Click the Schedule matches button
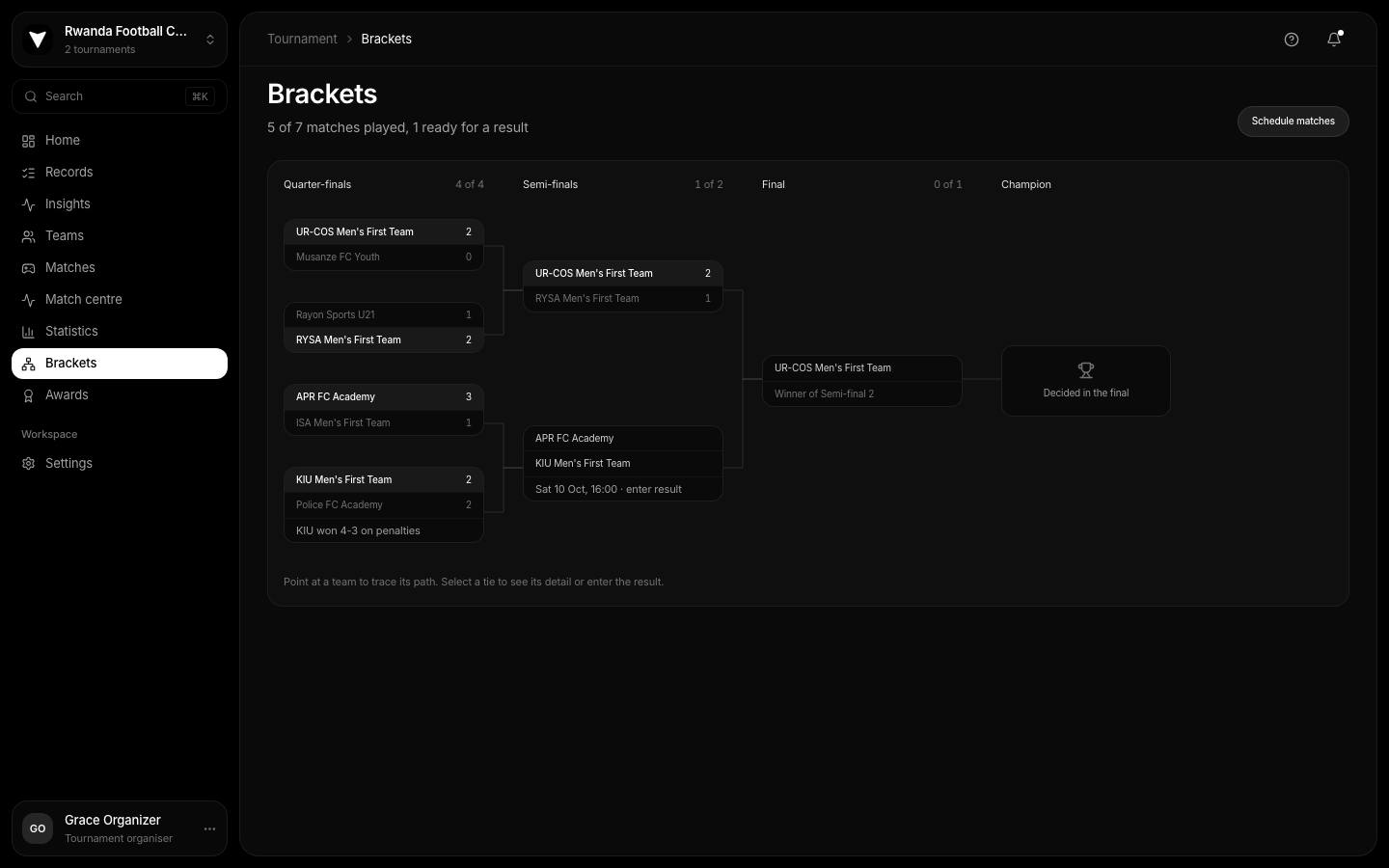The height and width of the screenshot is (868, 1389). click(x=1294, y=122)
